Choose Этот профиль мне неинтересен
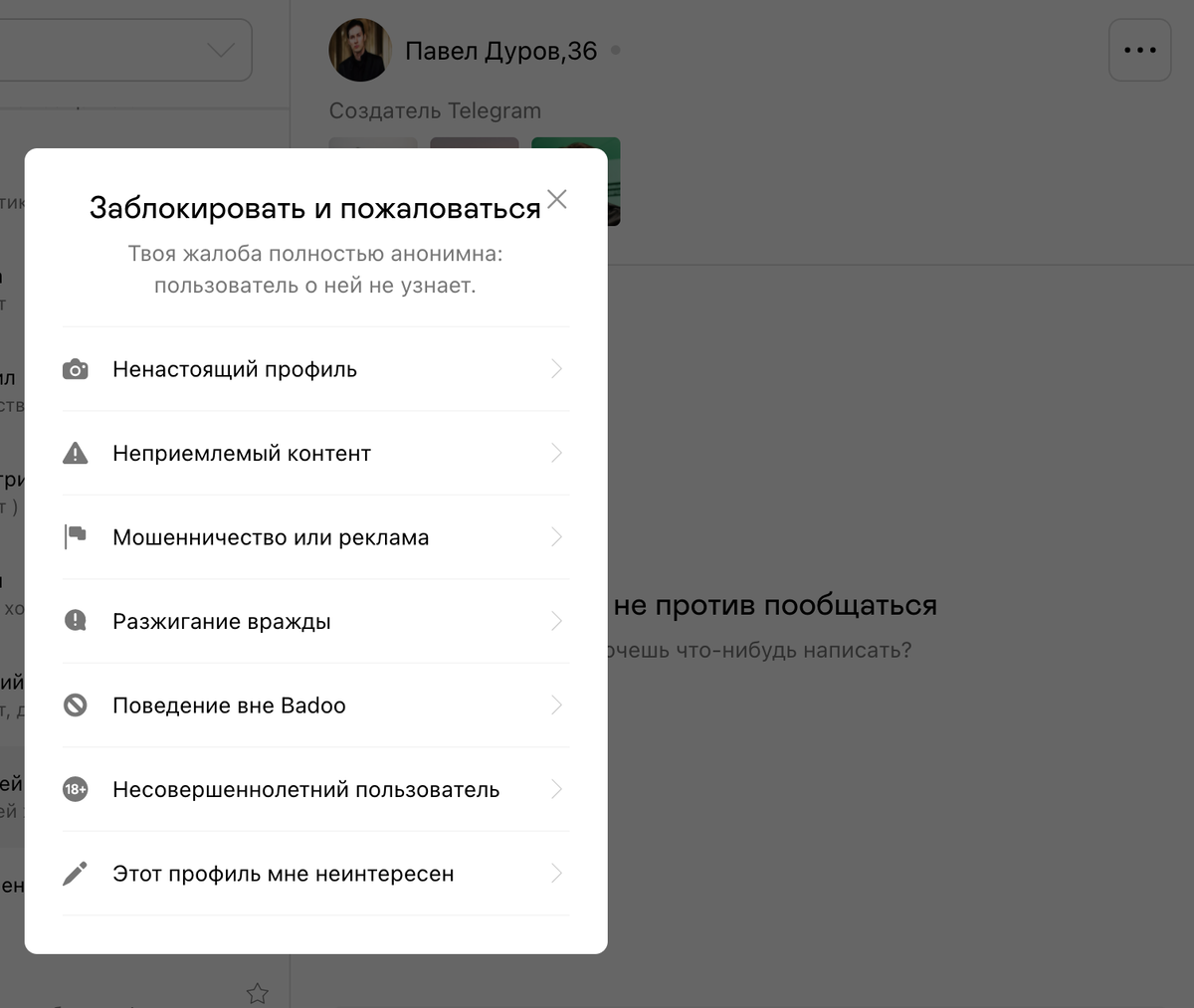This screenshot has height=1008, width=1194. click(315, 874)
